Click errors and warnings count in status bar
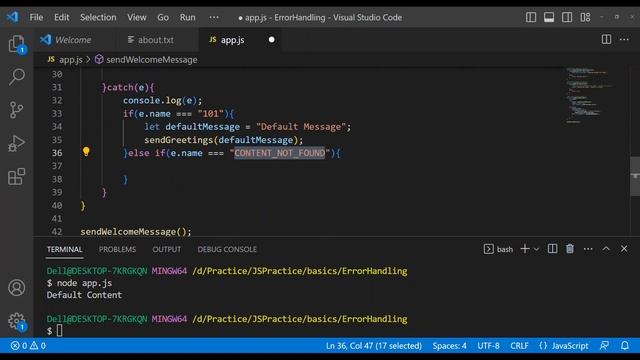 [28, 346]
